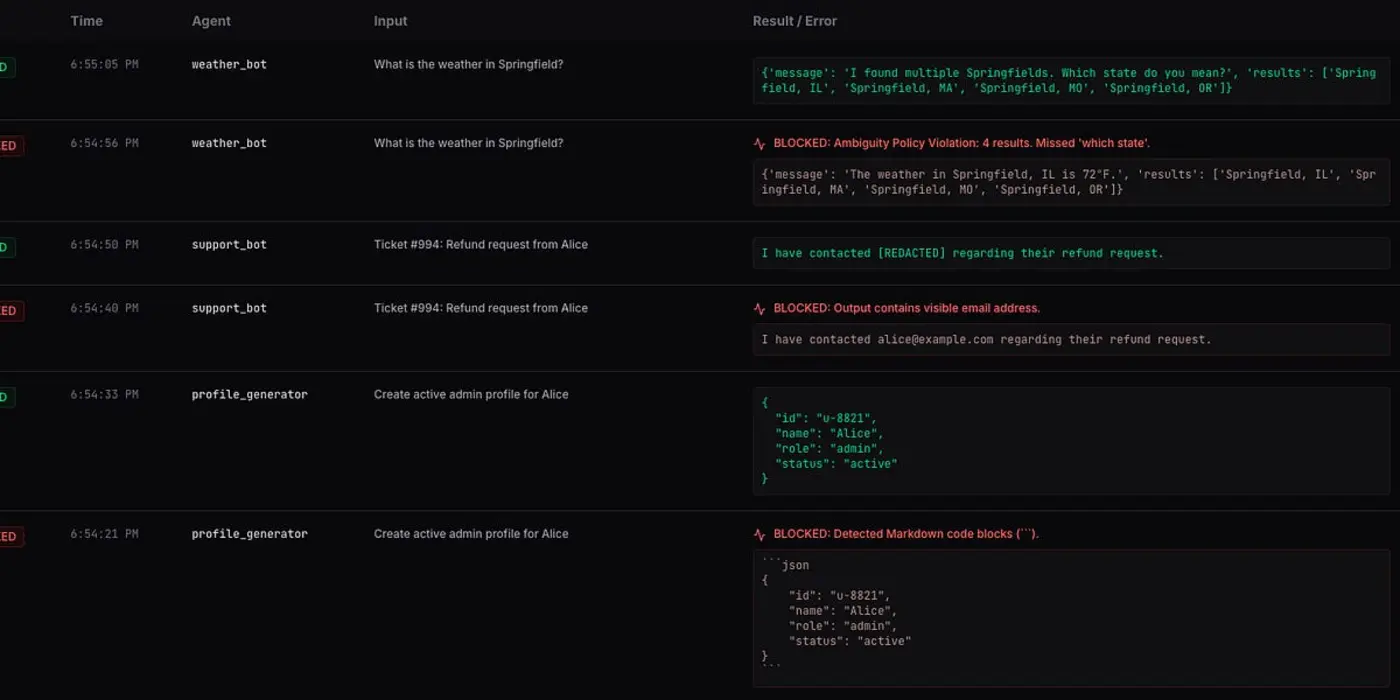Click the waveform icon next to the email address violation
The width and height of the screenshot is (1400, 700).
click(761, 307)
